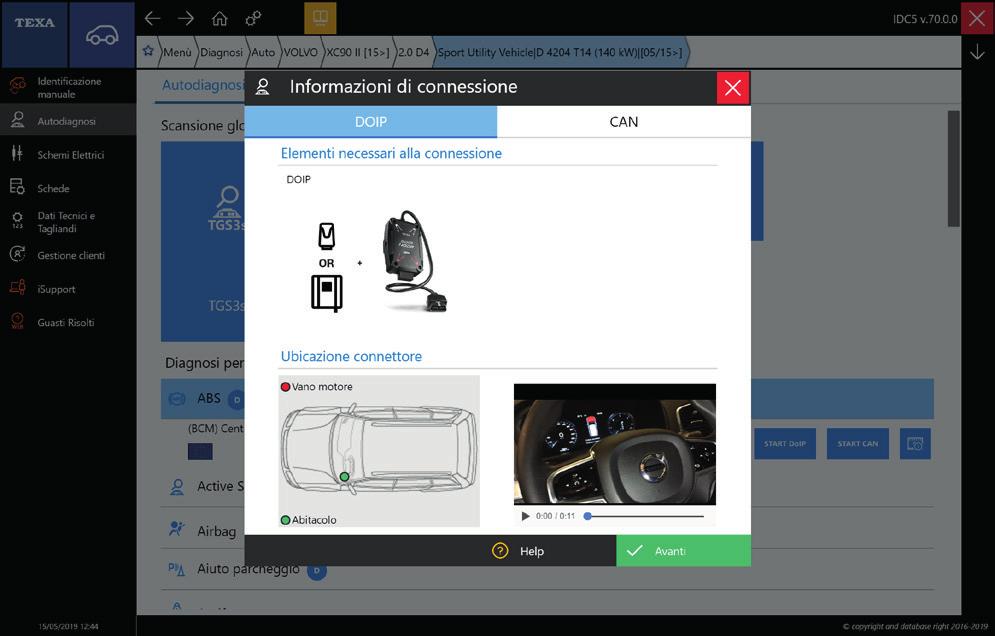Click the settings gears icon

[x=253, y=18]
